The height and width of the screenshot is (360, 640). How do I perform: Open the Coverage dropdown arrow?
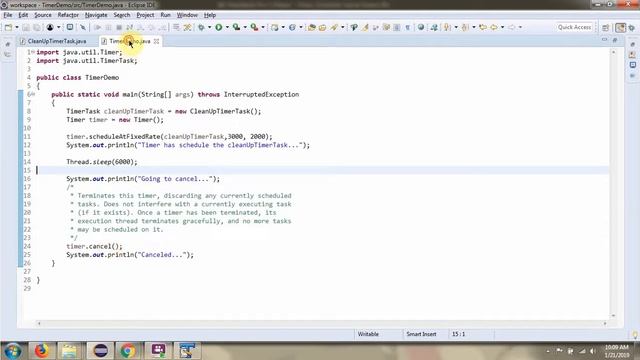coord(245,27)
